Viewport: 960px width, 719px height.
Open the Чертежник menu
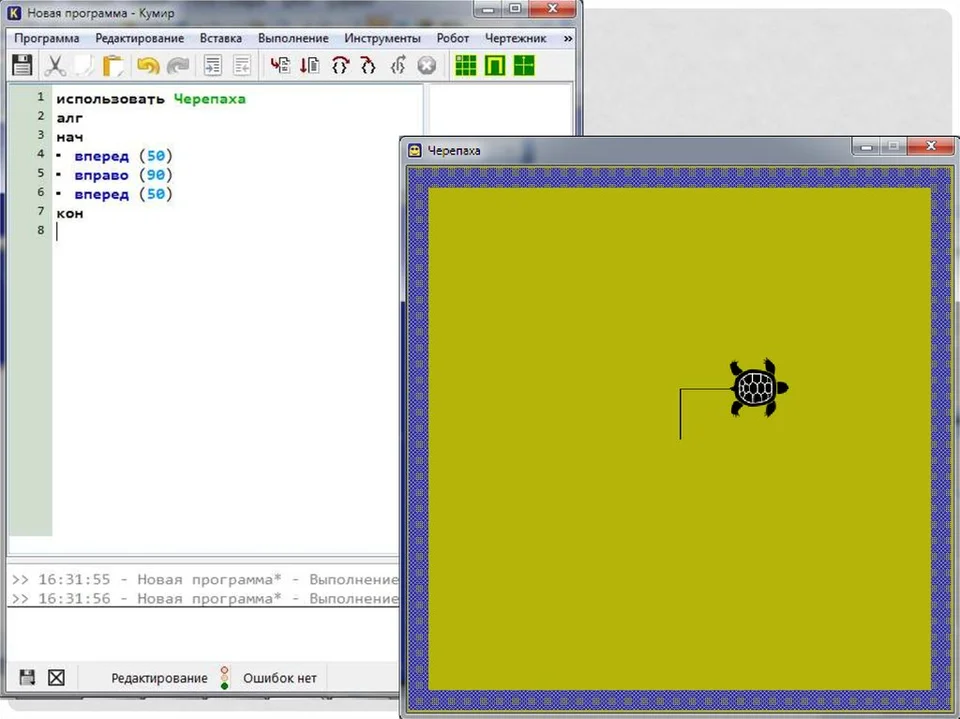pyautogui.click(x=516, y=38)
